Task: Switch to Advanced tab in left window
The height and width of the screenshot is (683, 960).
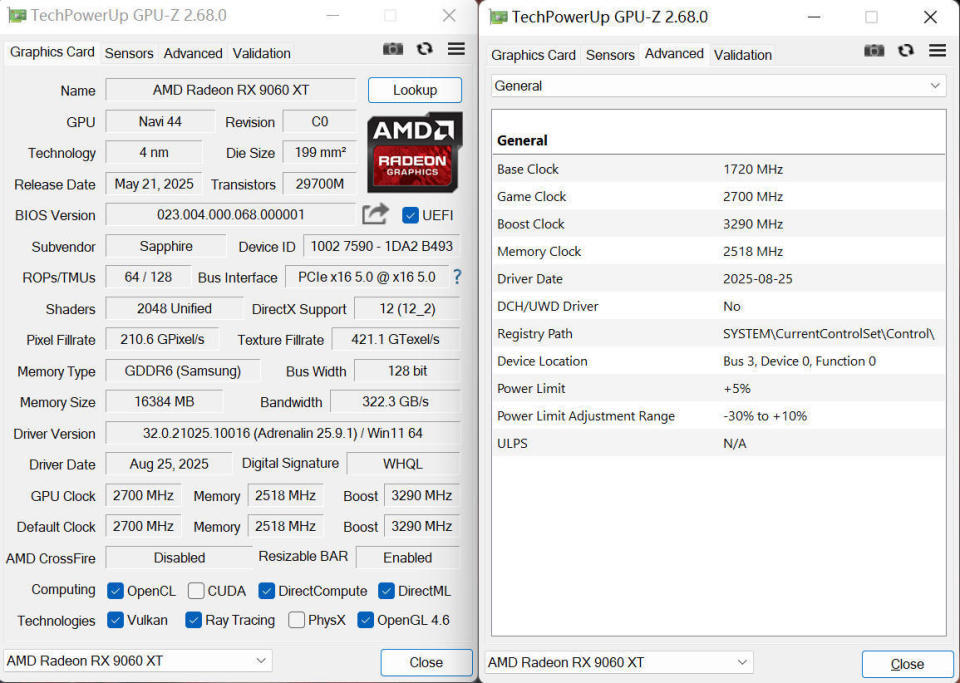Action: tap(193, 53)
